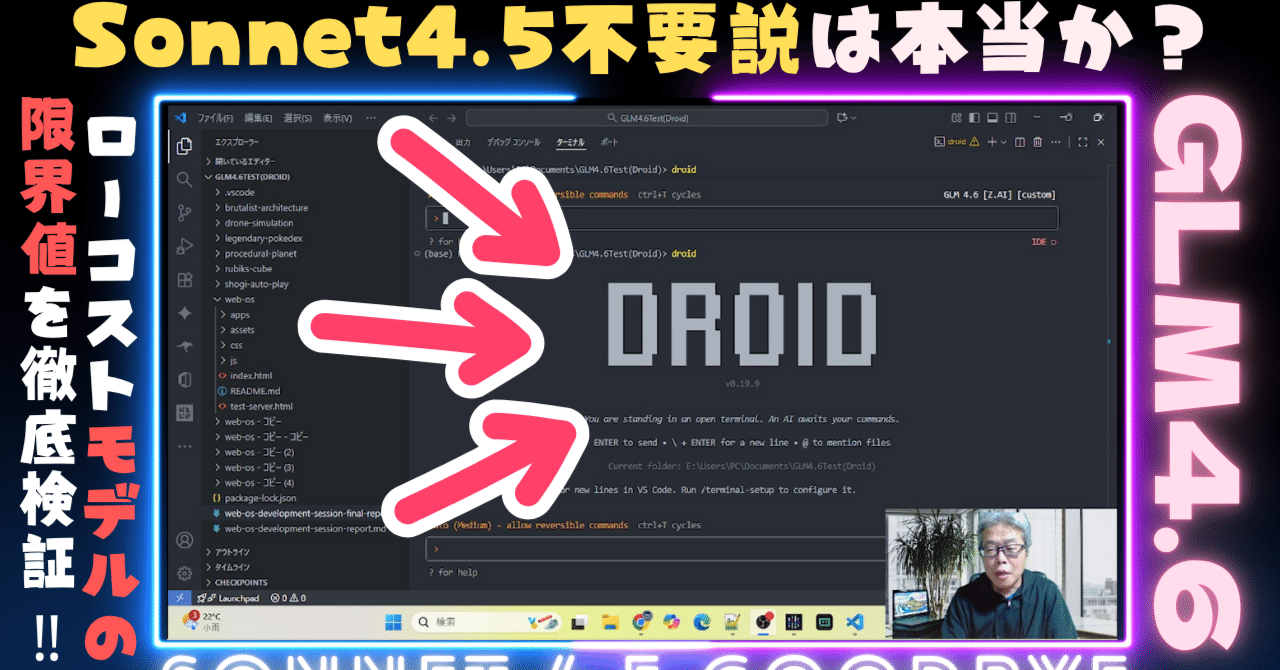
Task: Open the Search view in the activity bar
Action: [x=183, y=180]
